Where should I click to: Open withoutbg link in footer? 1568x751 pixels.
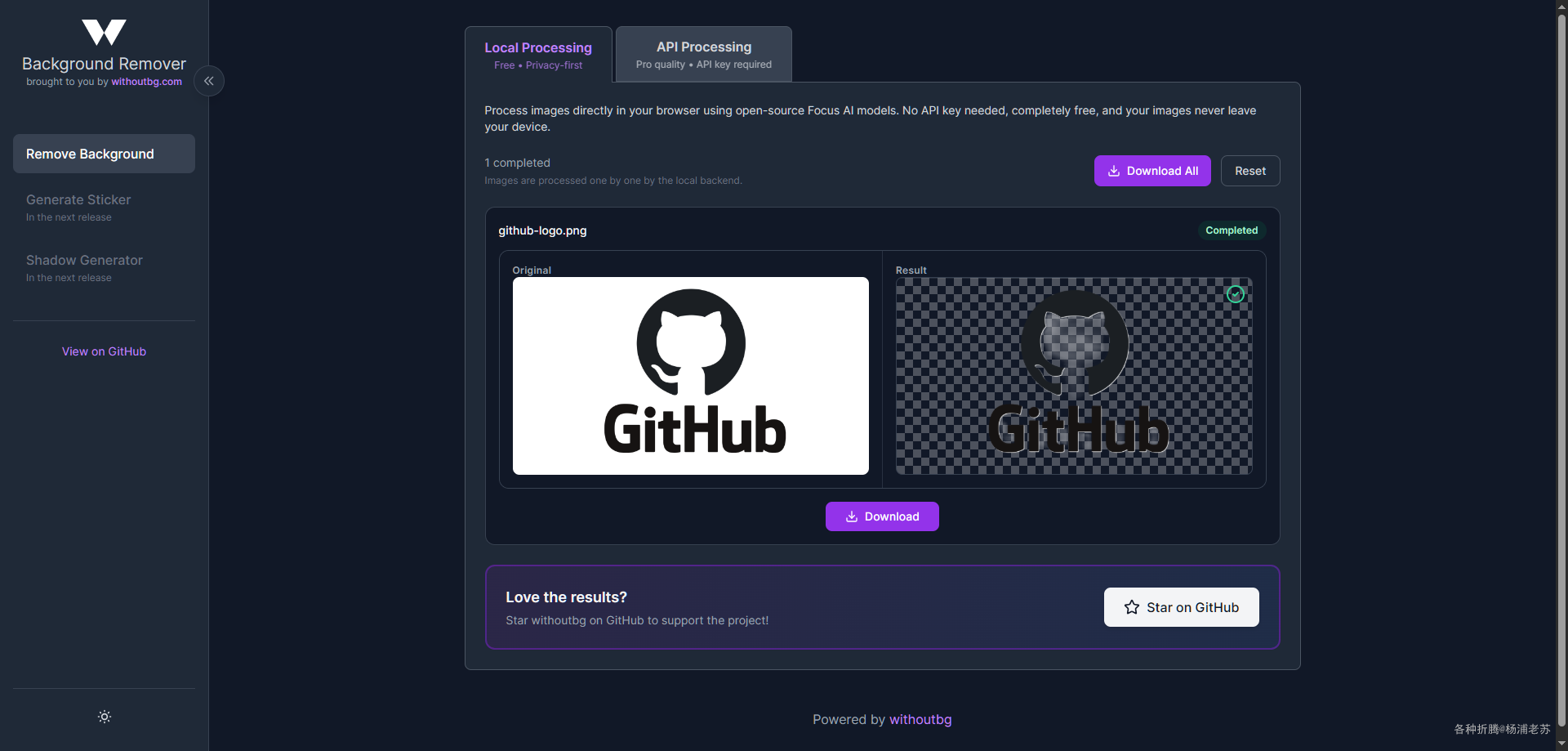(920, 719)
